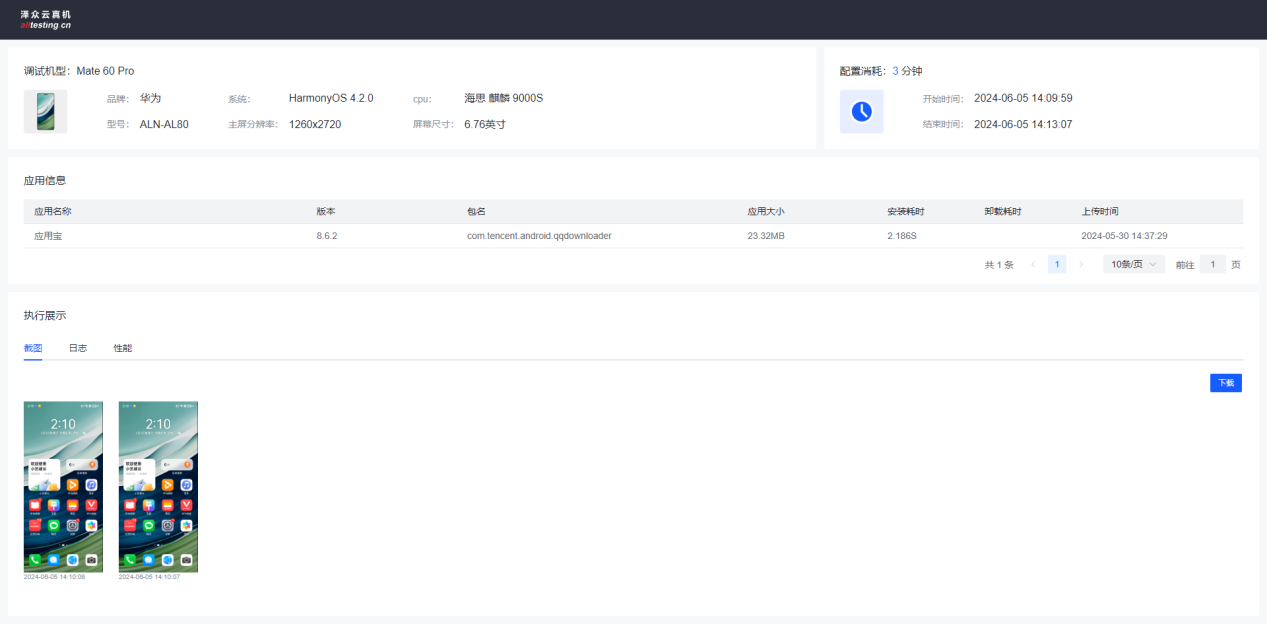The image size is (1267, 624).
Task: Click the com.tencent.android.qqdownloader package name
Action: click(x=539, y=236)
